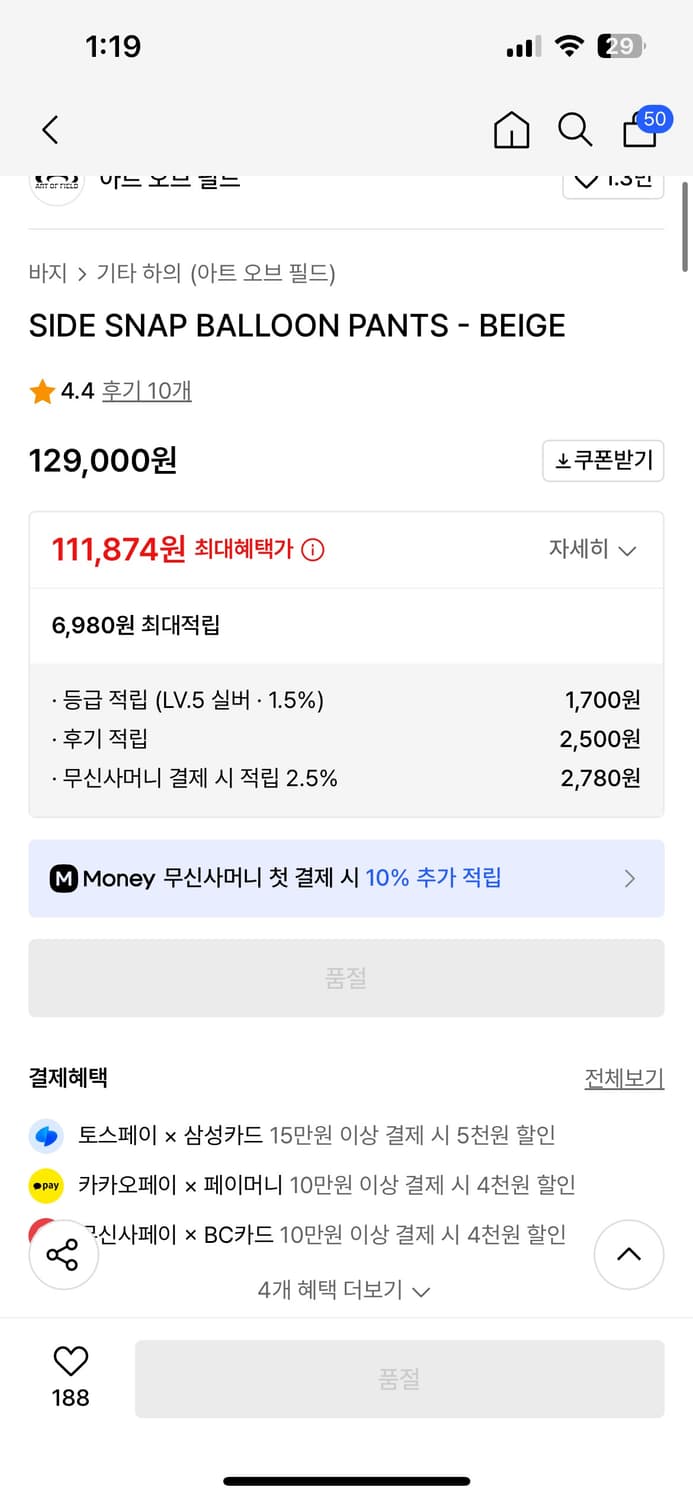Screen dimensions: 693x1500
Task: Tap the share icon button
Action: point(63,1255)
